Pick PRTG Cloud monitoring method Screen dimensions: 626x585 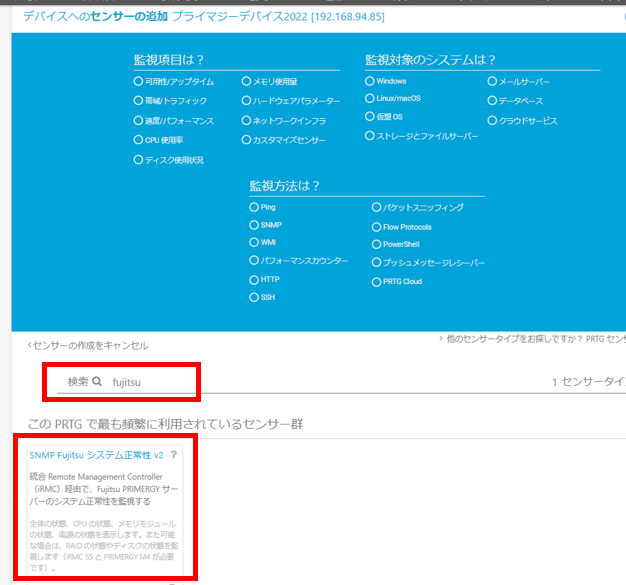(376, 282)
